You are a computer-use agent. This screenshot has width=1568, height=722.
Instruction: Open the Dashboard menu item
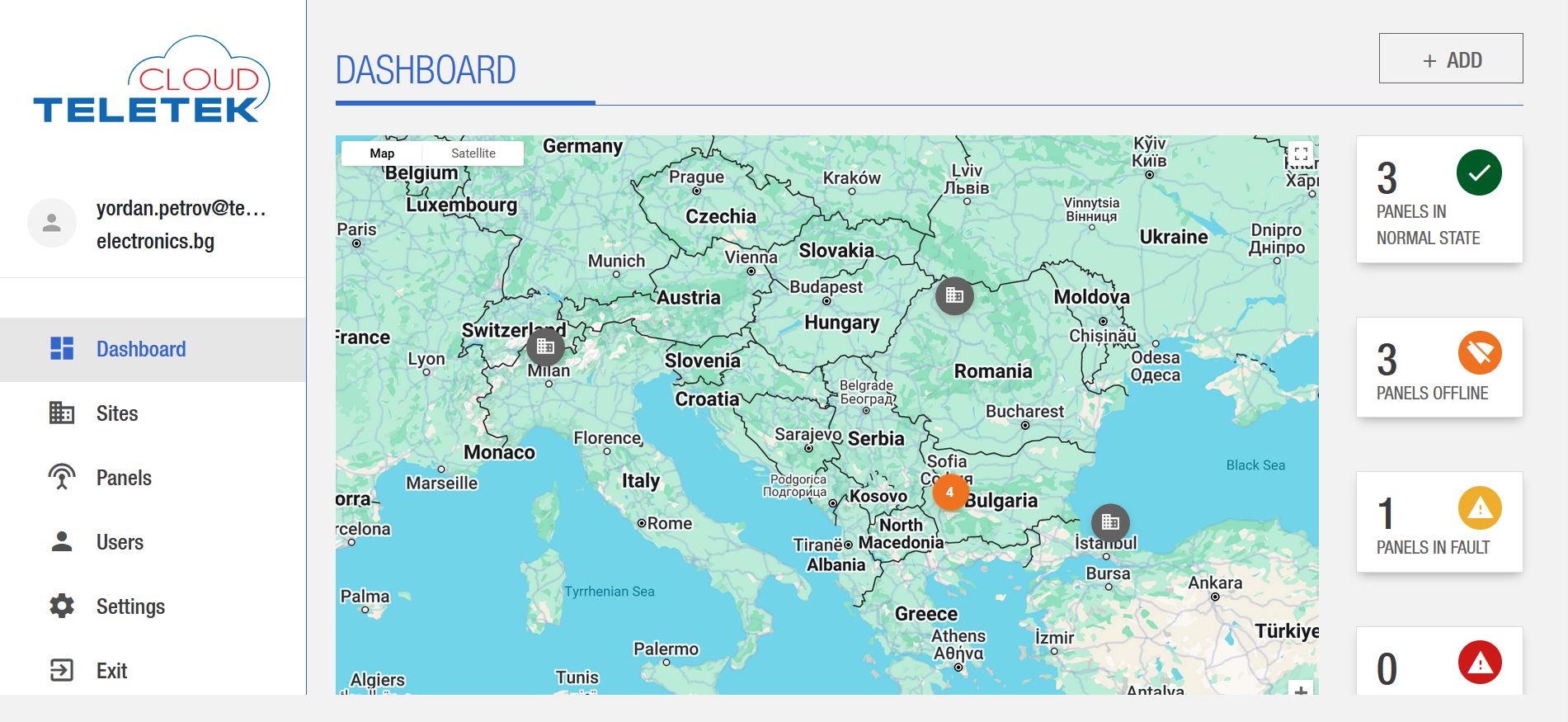(x=153, y=349)
